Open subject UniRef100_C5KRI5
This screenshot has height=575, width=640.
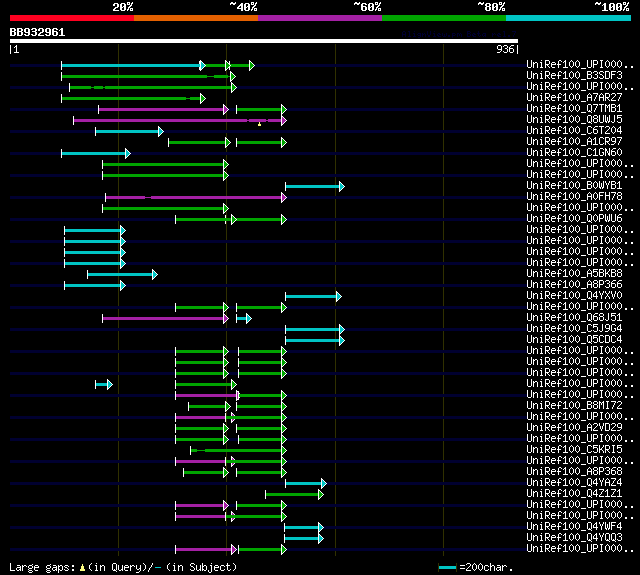tap(574, 450)
